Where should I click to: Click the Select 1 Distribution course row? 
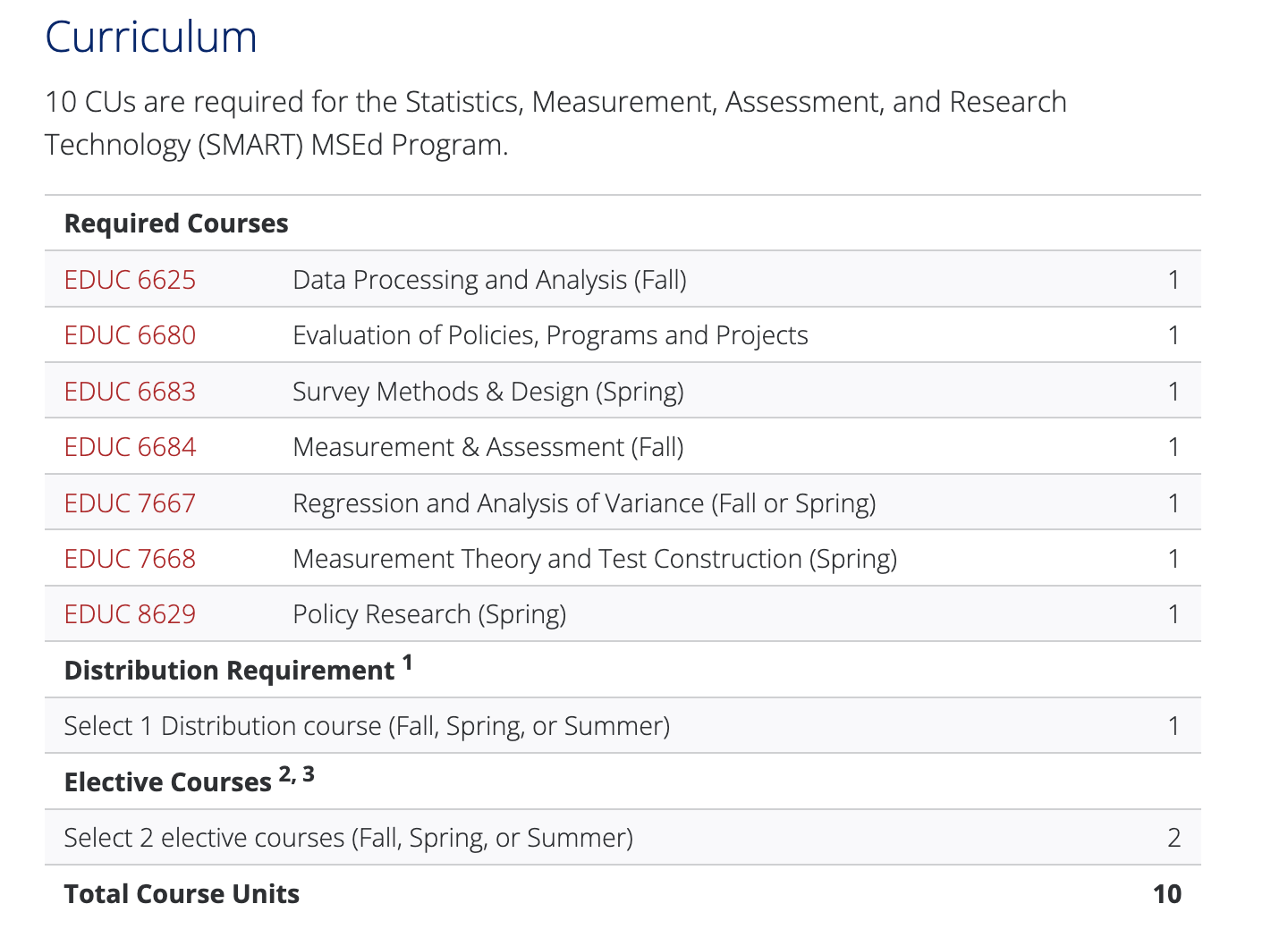pyautogui.click(x=623, y=726)
